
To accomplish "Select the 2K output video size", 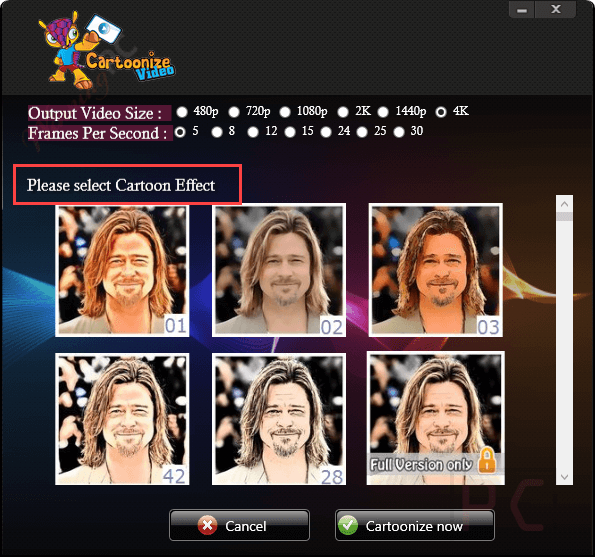I will [x=343, y=112].
